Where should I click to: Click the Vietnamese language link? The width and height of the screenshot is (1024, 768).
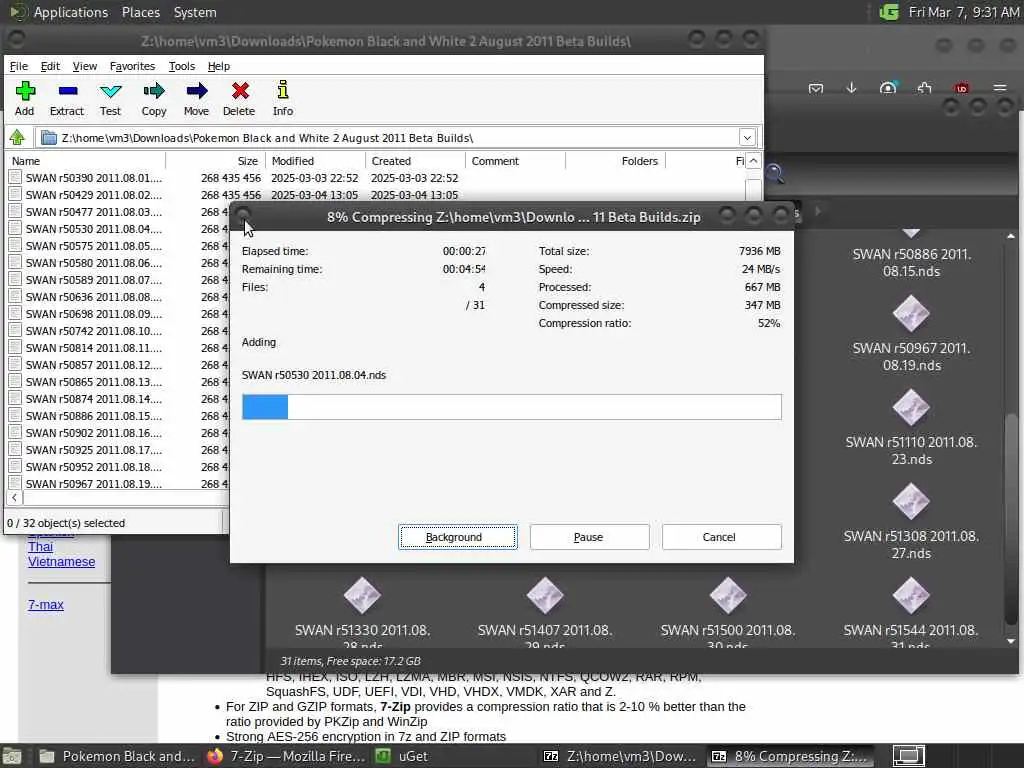(61, 562)
